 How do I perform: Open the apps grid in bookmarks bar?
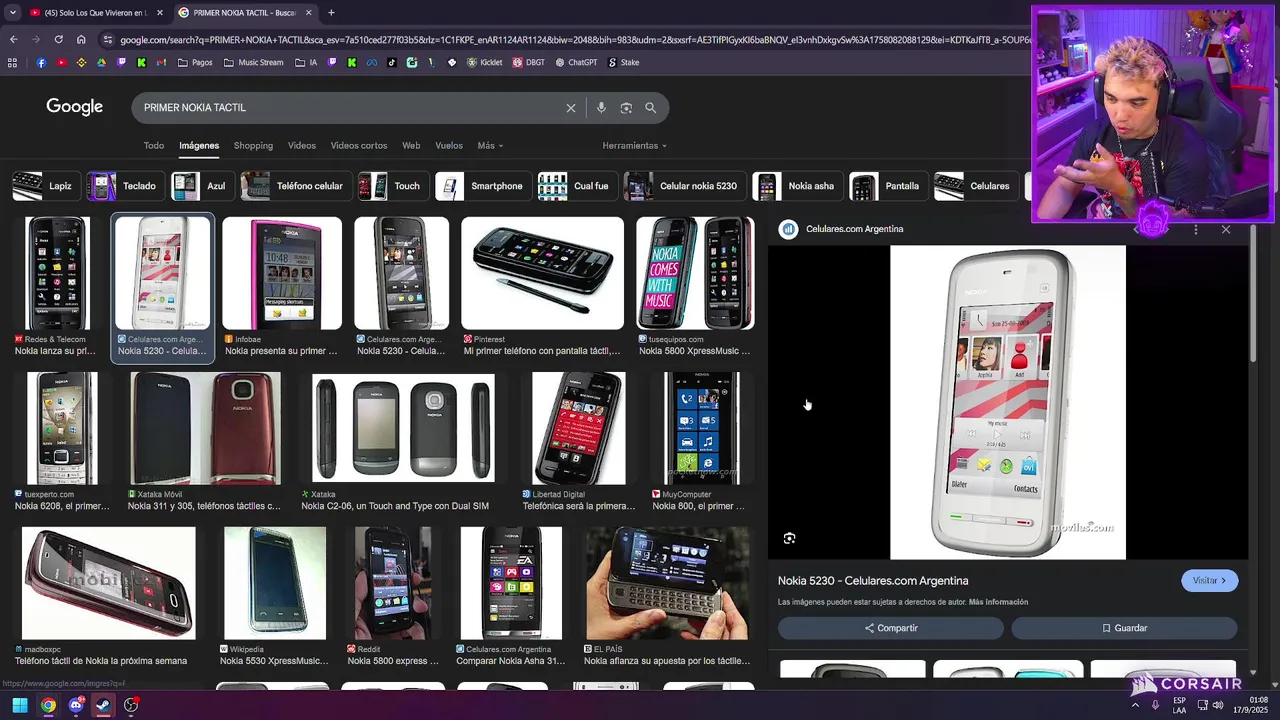pos(12,62)
